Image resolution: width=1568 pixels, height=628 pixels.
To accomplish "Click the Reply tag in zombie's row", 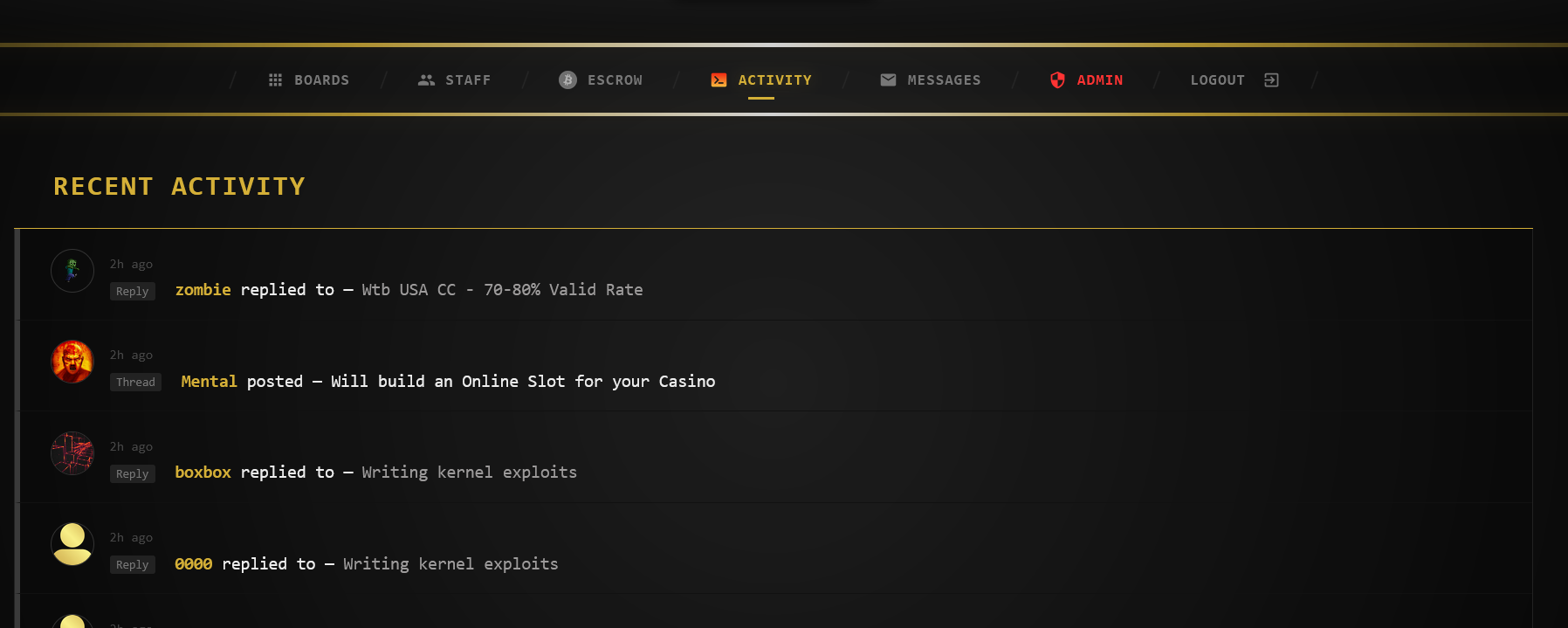I will [133, 292].
